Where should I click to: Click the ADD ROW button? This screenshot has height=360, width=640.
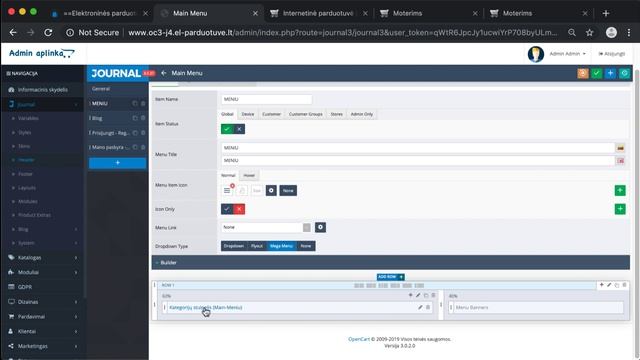[391, 277]
